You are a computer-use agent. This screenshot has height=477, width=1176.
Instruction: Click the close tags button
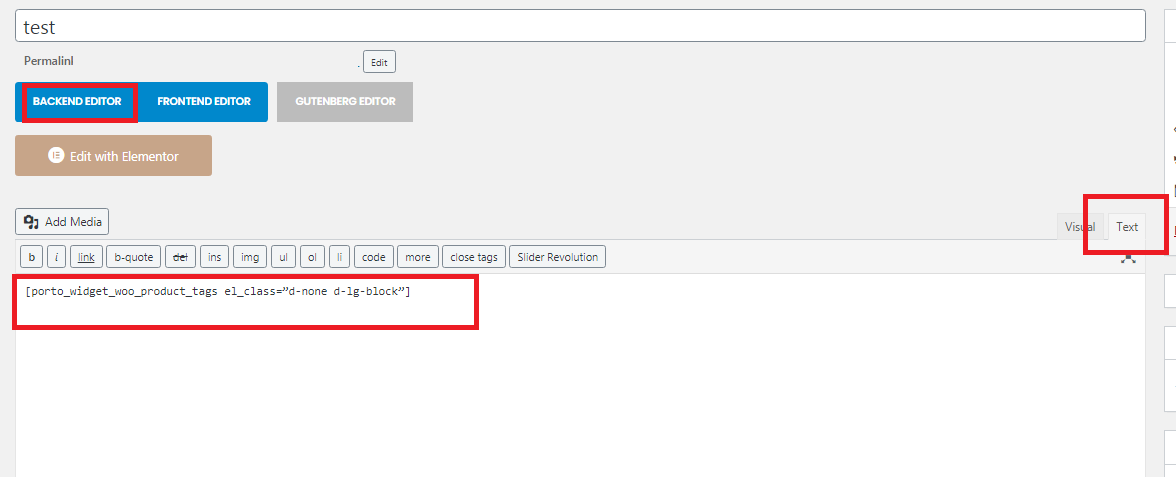[x=474, y=257]
